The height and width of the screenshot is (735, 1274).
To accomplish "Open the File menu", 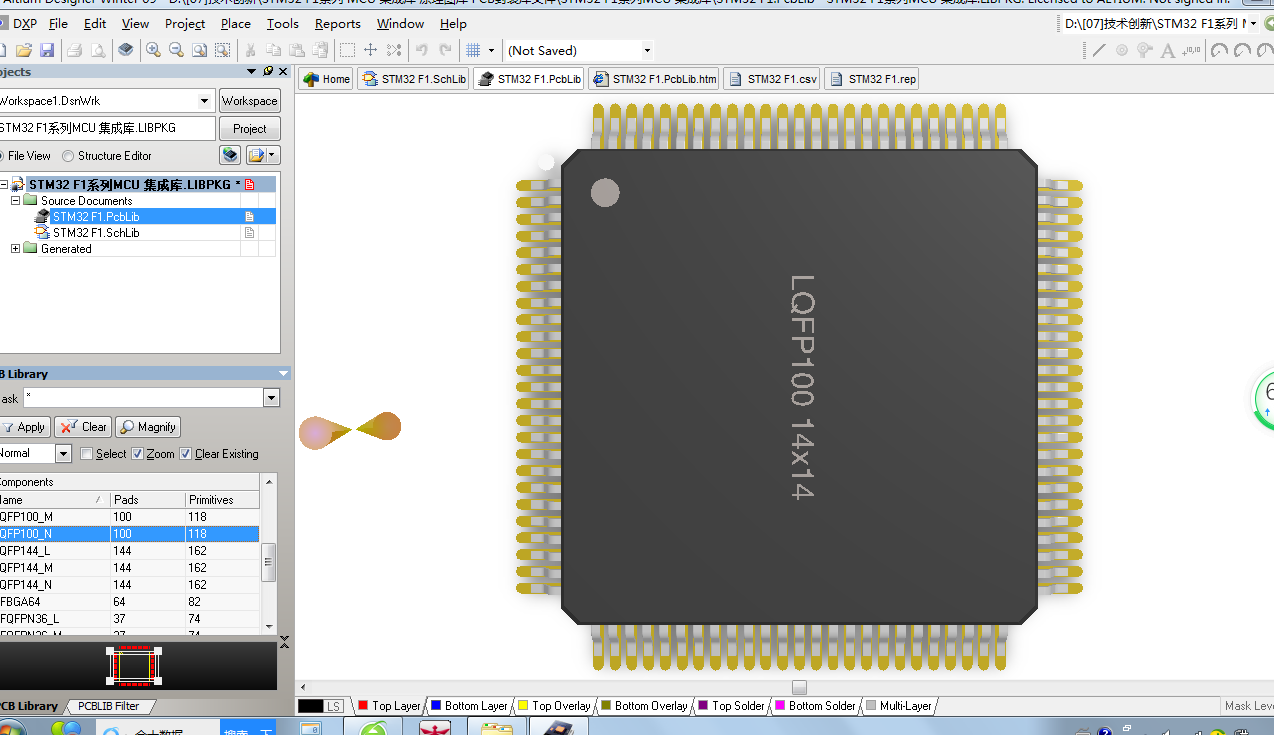I will click(x=58, y=23).
